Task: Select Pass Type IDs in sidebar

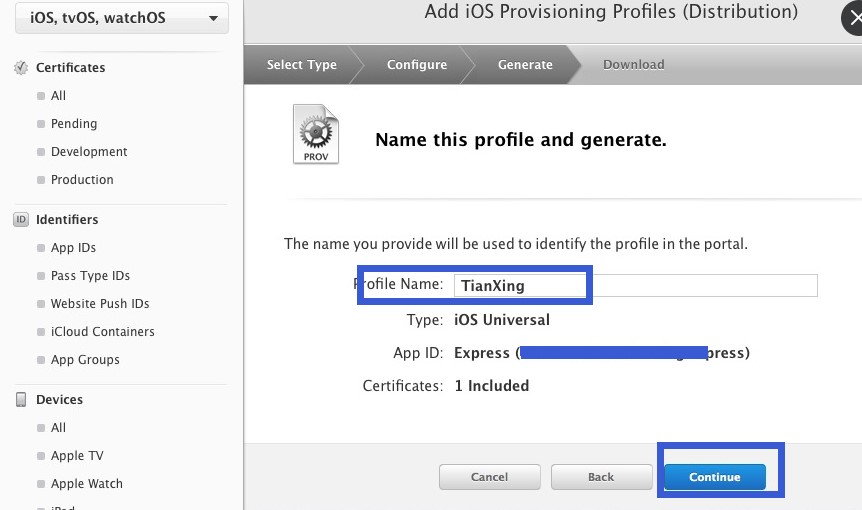Action: 90,276
